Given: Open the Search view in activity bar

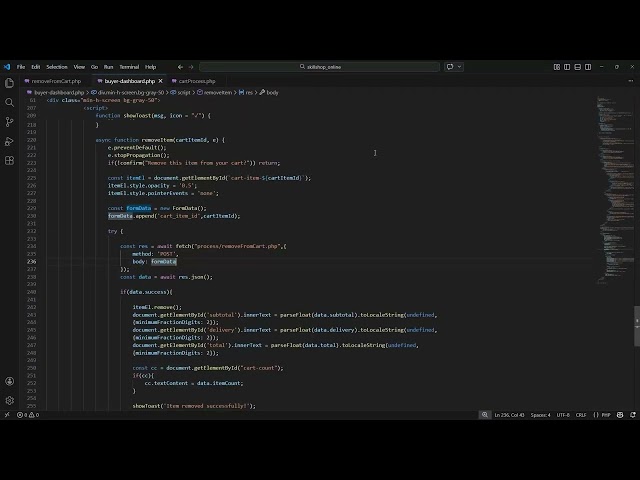Looking at the screenshot, I should [9, 102].
